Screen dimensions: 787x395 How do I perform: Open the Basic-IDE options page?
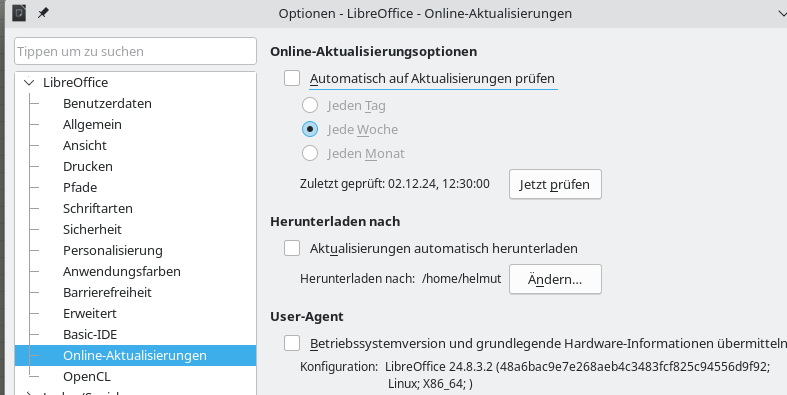click(90, 335)
